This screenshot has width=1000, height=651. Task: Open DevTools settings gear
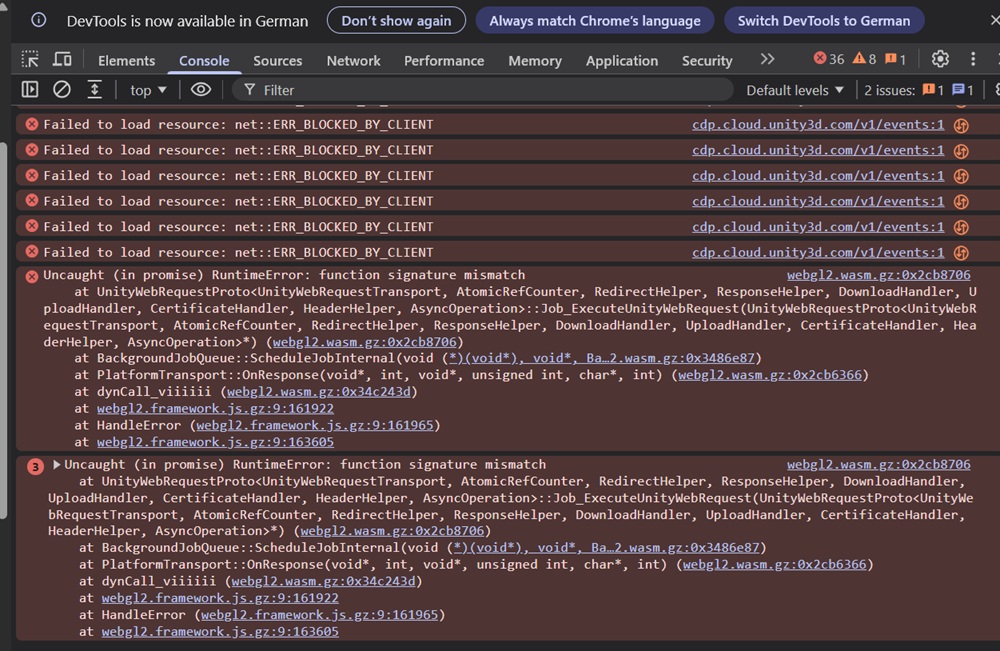point(940,59)
